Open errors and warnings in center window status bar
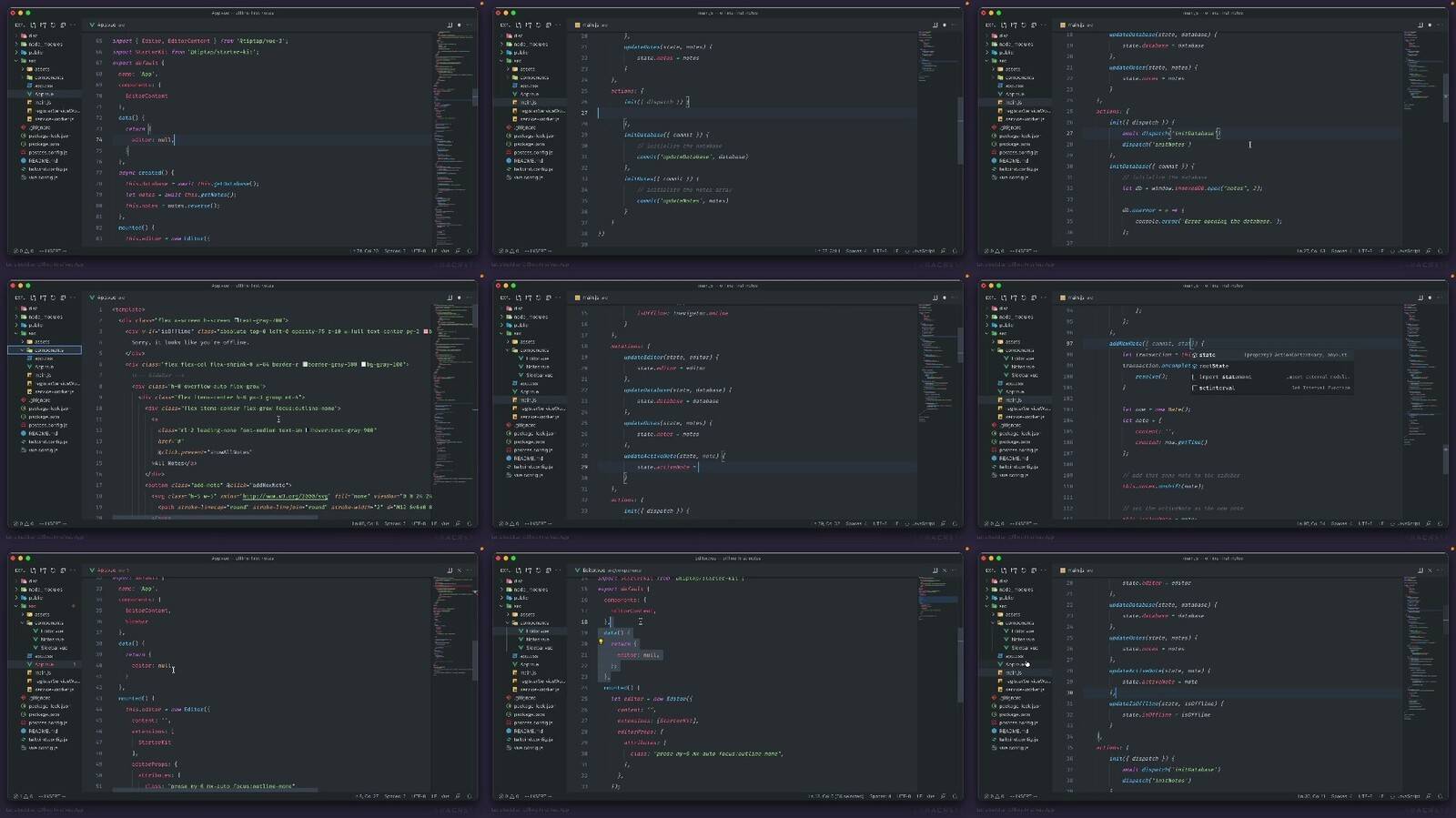The height and width of the screenshot is (818, 1456). [x=509, y=523]
